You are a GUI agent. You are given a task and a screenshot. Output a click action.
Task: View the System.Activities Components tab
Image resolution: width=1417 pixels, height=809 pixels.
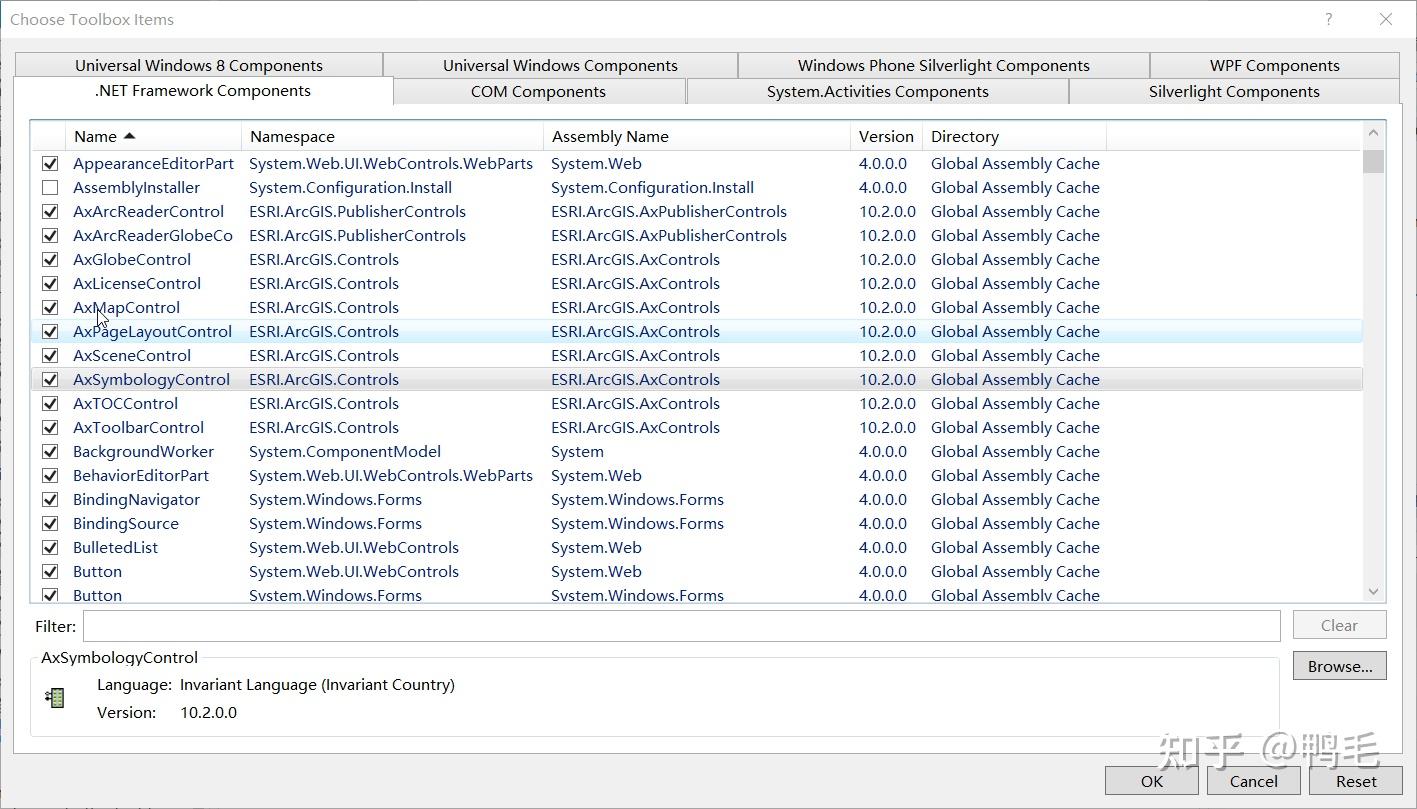coord(877,91)
